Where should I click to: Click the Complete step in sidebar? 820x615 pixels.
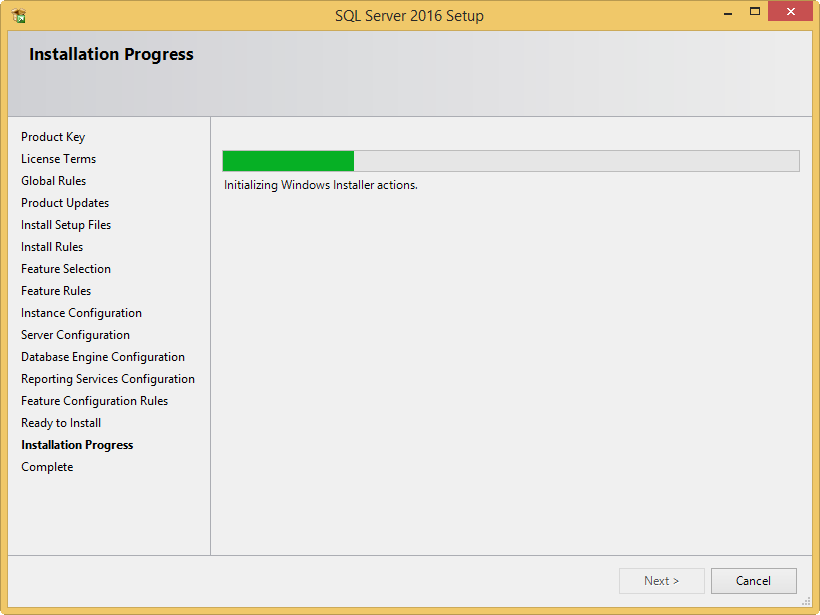pyautogui.click(x=47, y=467)
